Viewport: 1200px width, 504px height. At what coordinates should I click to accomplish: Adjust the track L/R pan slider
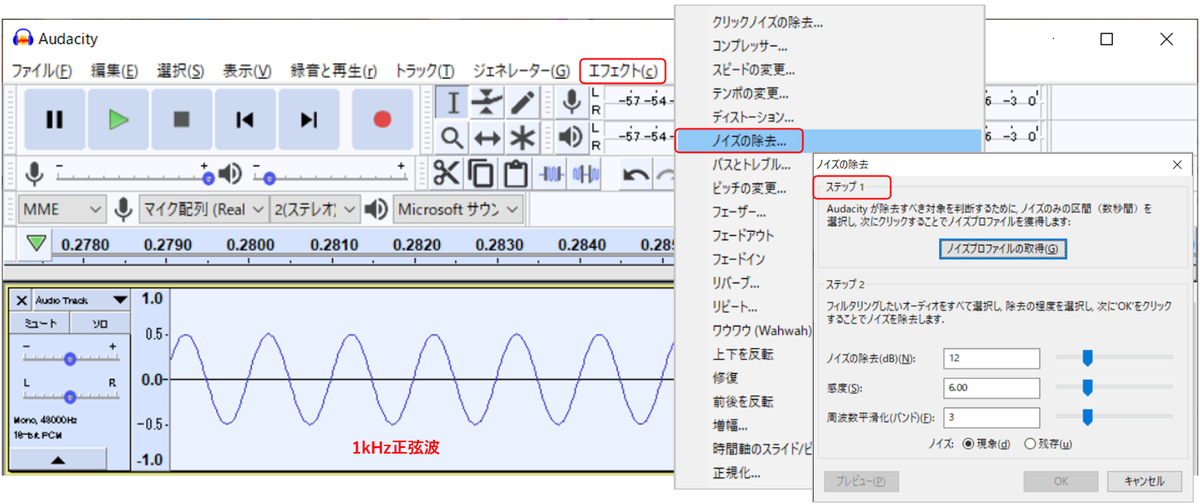coord(70,396)
